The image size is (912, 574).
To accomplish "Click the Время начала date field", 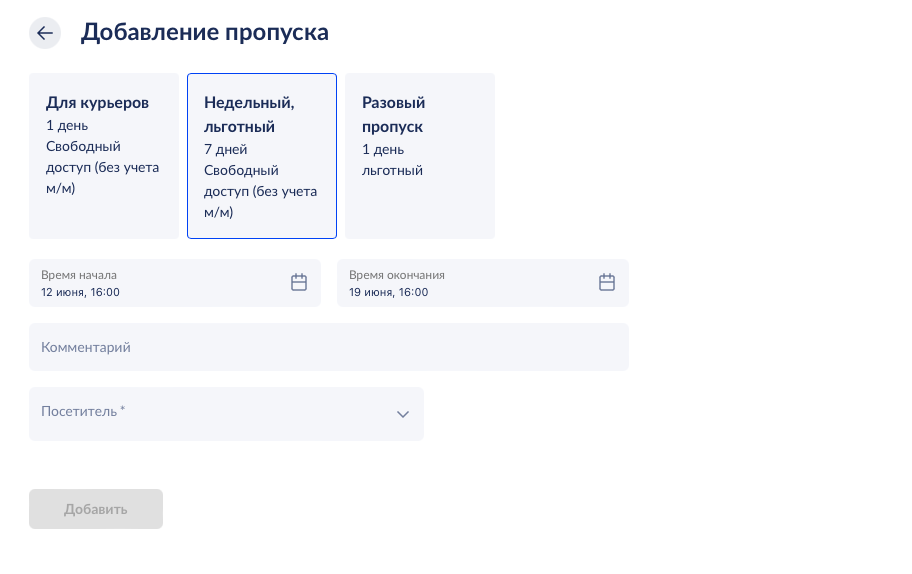I will click(x=160, y=283).
